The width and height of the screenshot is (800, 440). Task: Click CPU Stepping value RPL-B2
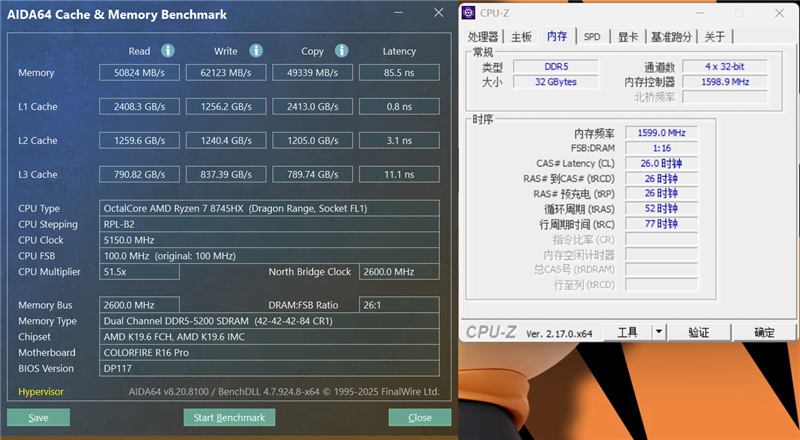pyautogui.click(x=269, y=224)
